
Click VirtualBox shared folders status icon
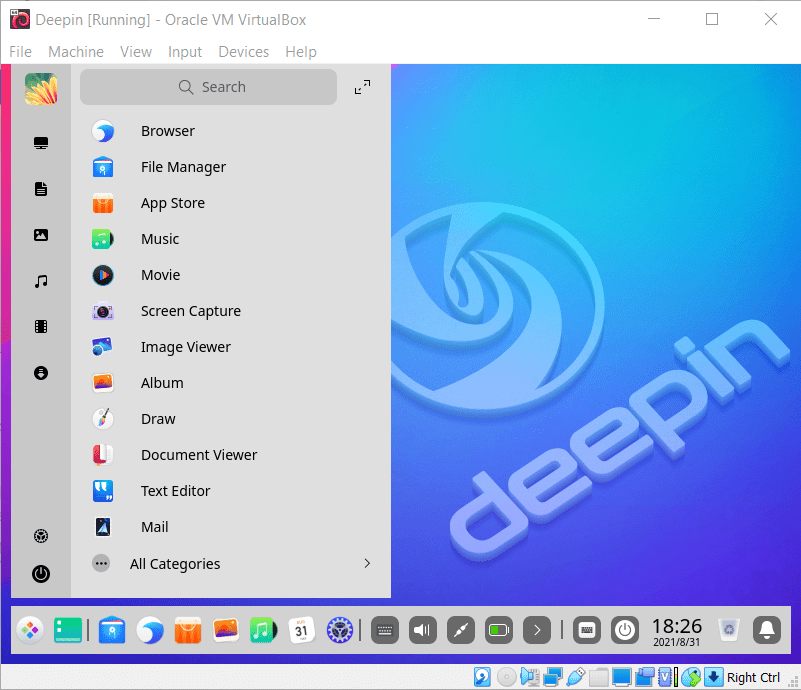pos(599,677)
